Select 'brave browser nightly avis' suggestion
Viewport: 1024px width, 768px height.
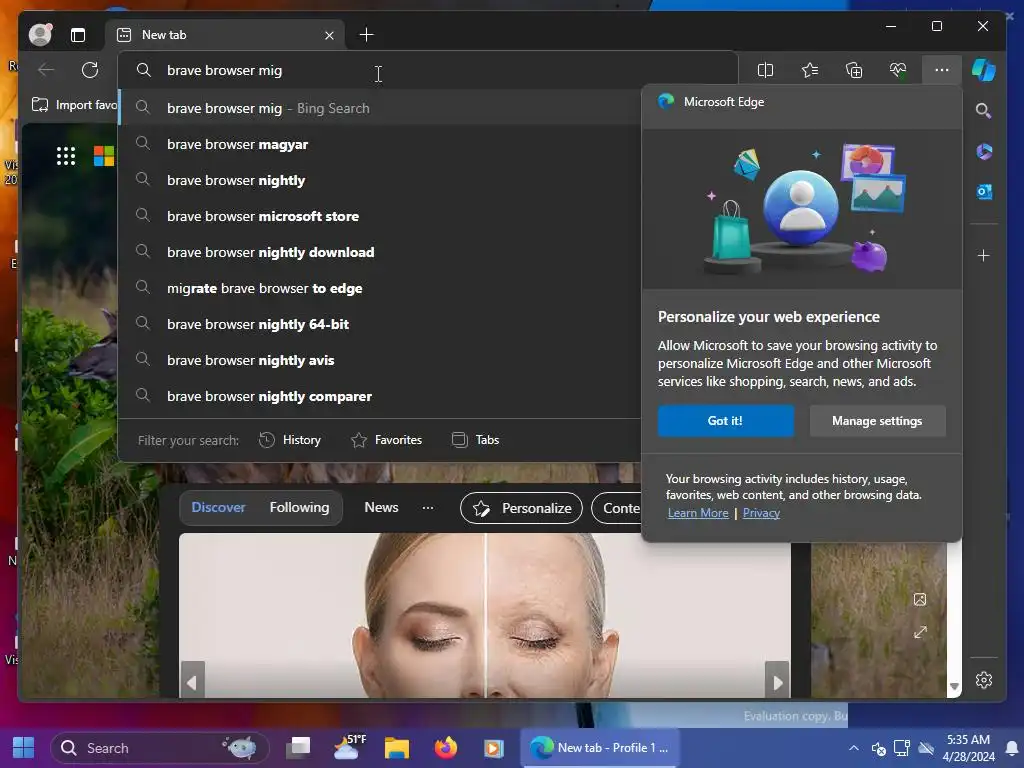point(380,360)
